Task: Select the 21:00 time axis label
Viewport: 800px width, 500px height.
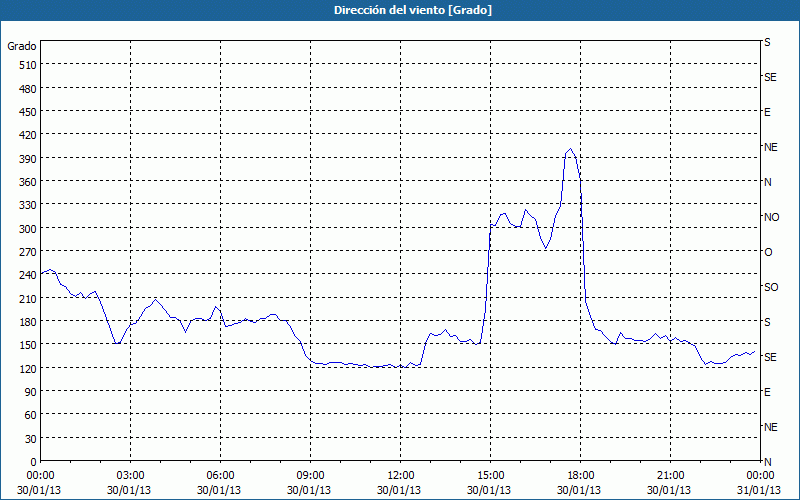Action: 670,476
